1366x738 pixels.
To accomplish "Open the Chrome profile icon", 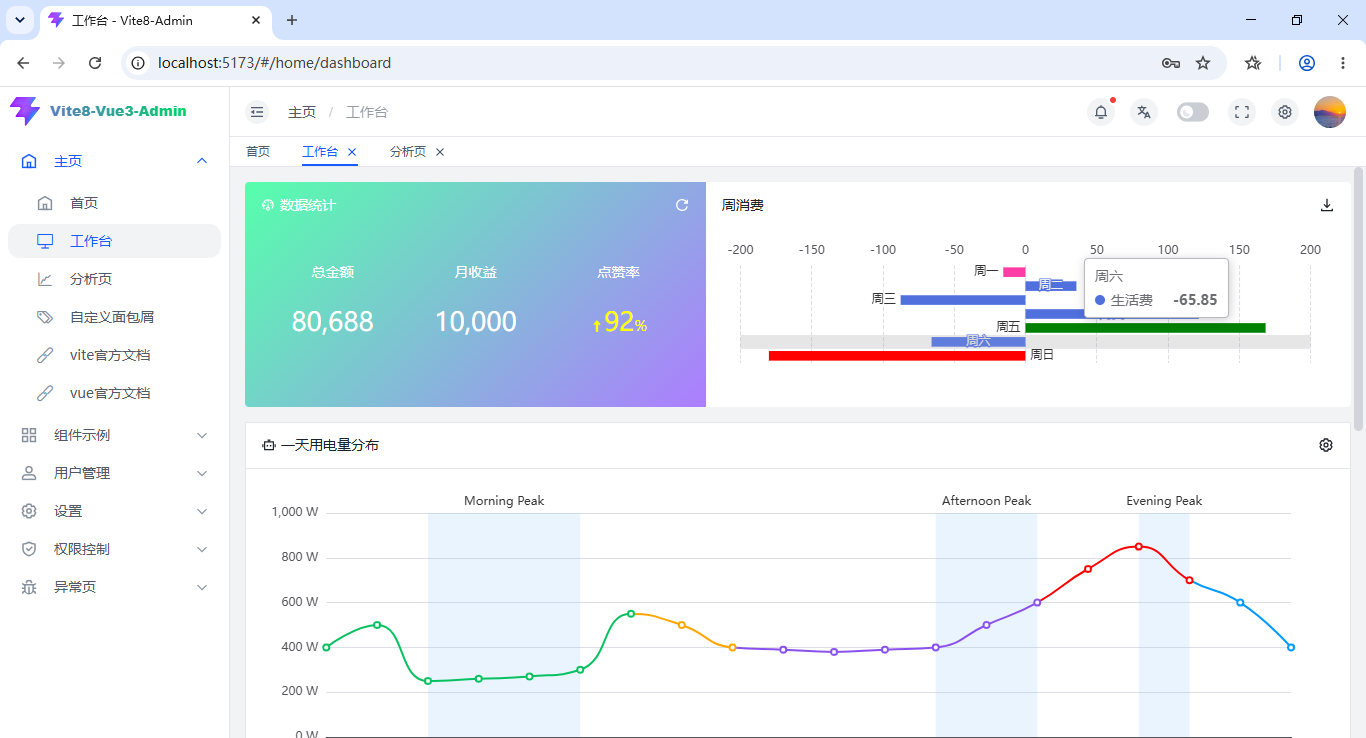I will tap(1307, 63).
